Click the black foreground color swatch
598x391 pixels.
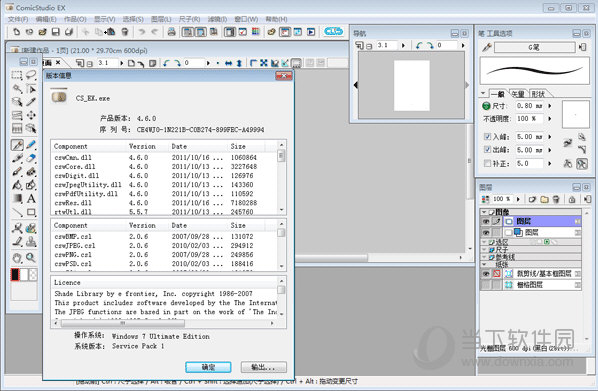[x=15, y=275]
